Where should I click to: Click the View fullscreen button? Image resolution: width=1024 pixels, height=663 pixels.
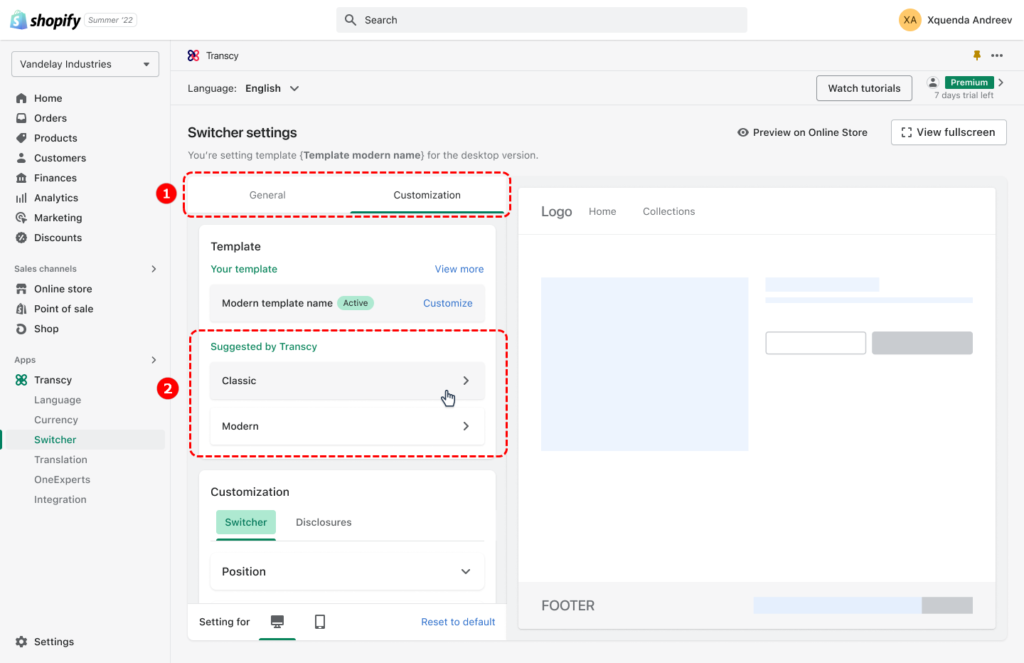(948, 133)
